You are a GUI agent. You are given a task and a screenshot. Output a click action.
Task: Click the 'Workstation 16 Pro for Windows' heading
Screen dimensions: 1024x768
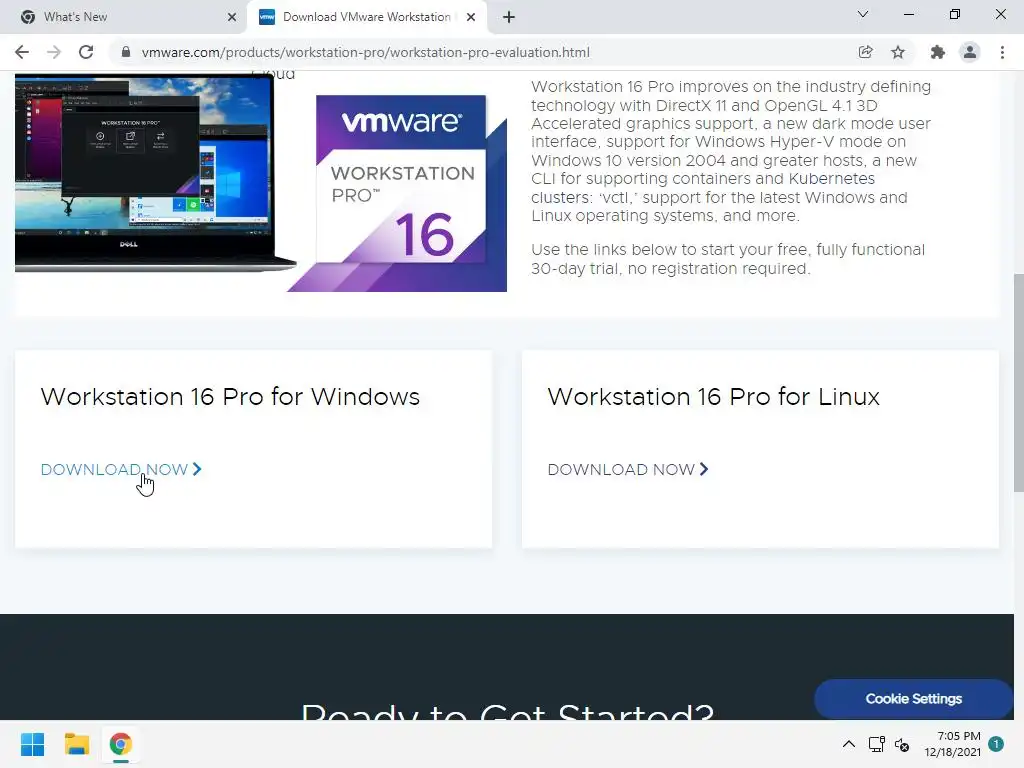[230, 396]
